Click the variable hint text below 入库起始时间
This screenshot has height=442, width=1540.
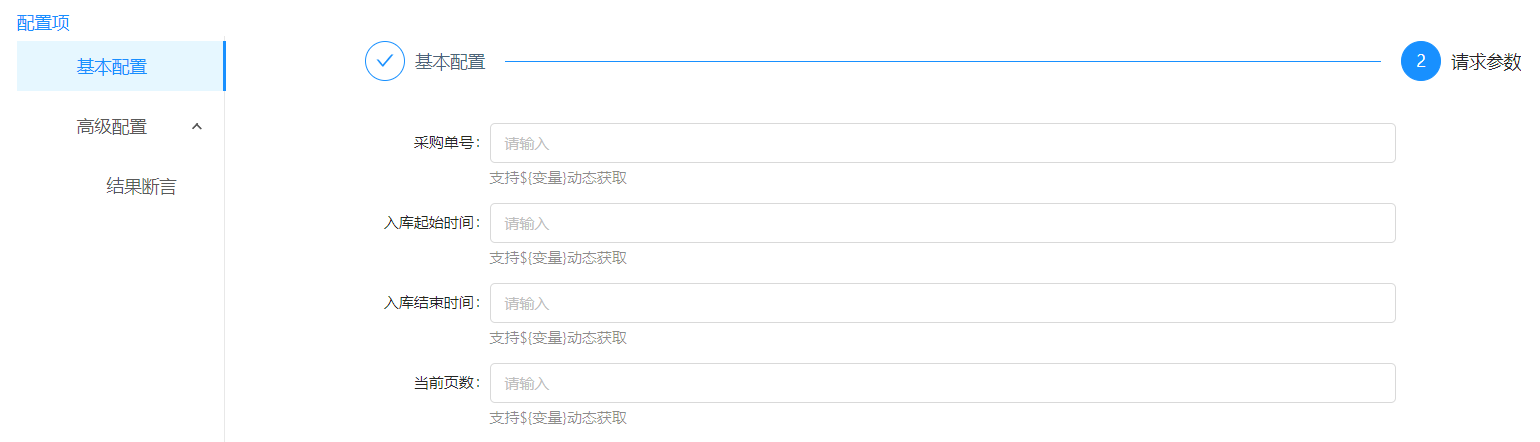tap(558, 258)
